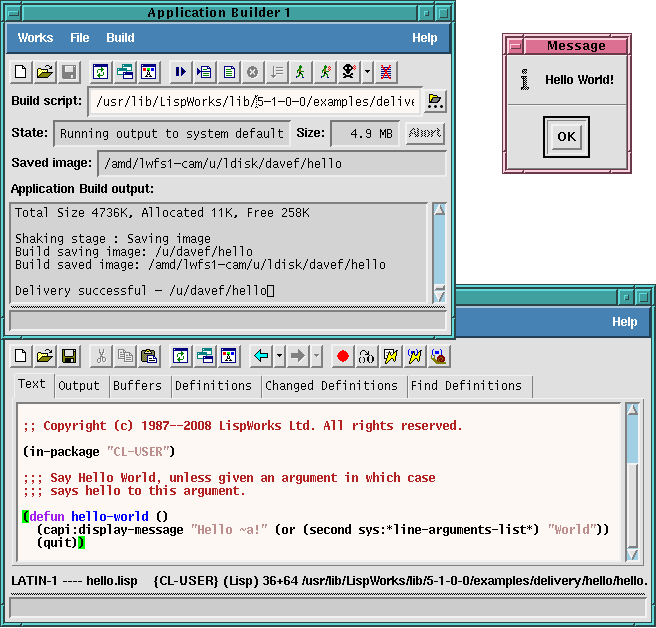Click the skull and crossbones kill icon

coord(349,72)
